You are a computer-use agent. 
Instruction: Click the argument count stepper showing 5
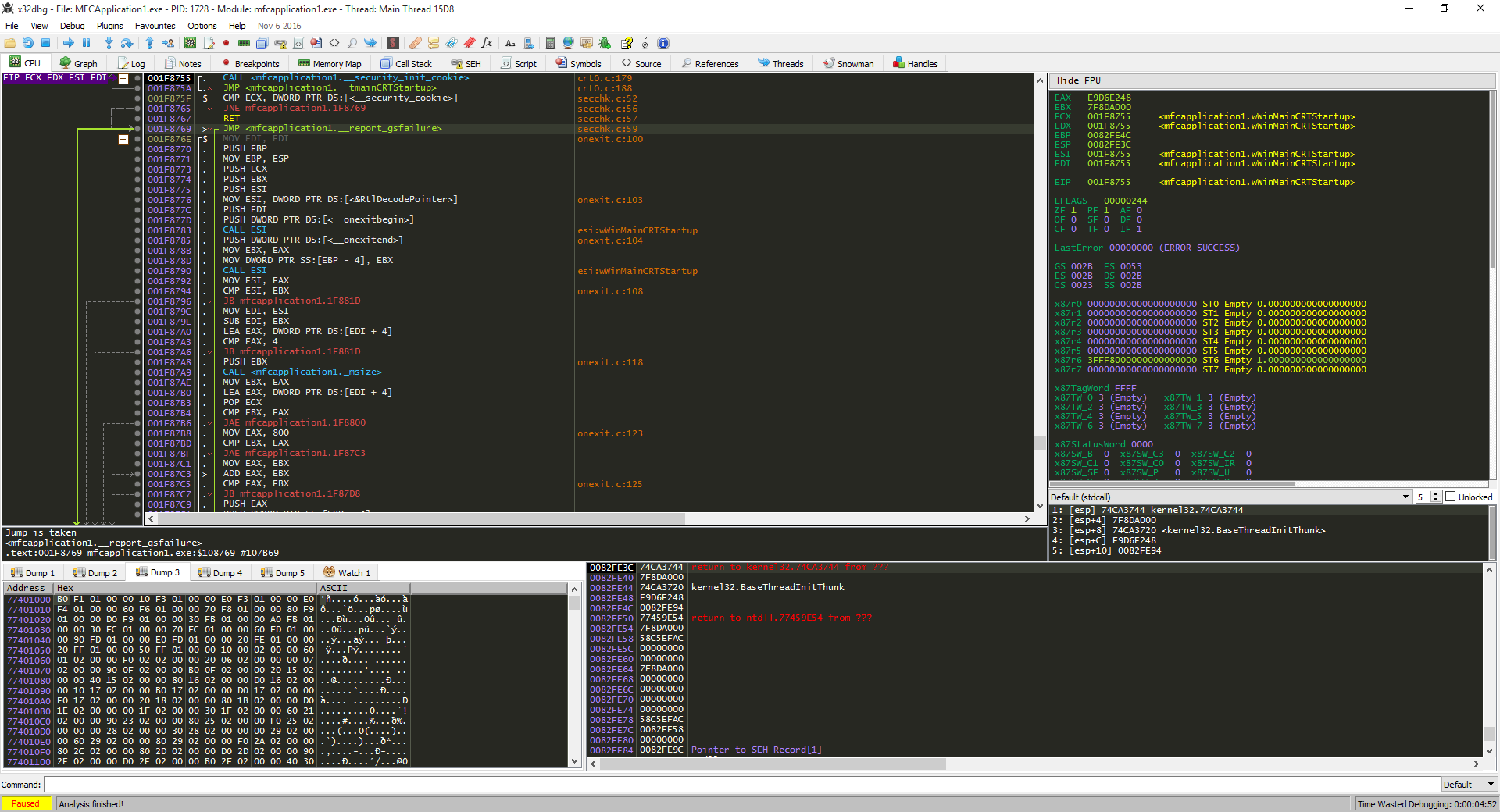(x=1429, y=497)
